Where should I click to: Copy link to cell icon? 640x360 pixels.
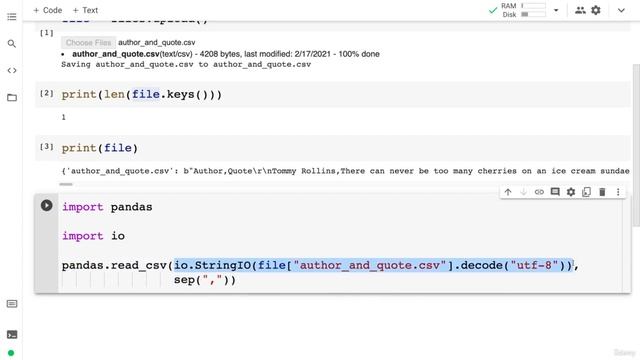click(x=539, y=192)
